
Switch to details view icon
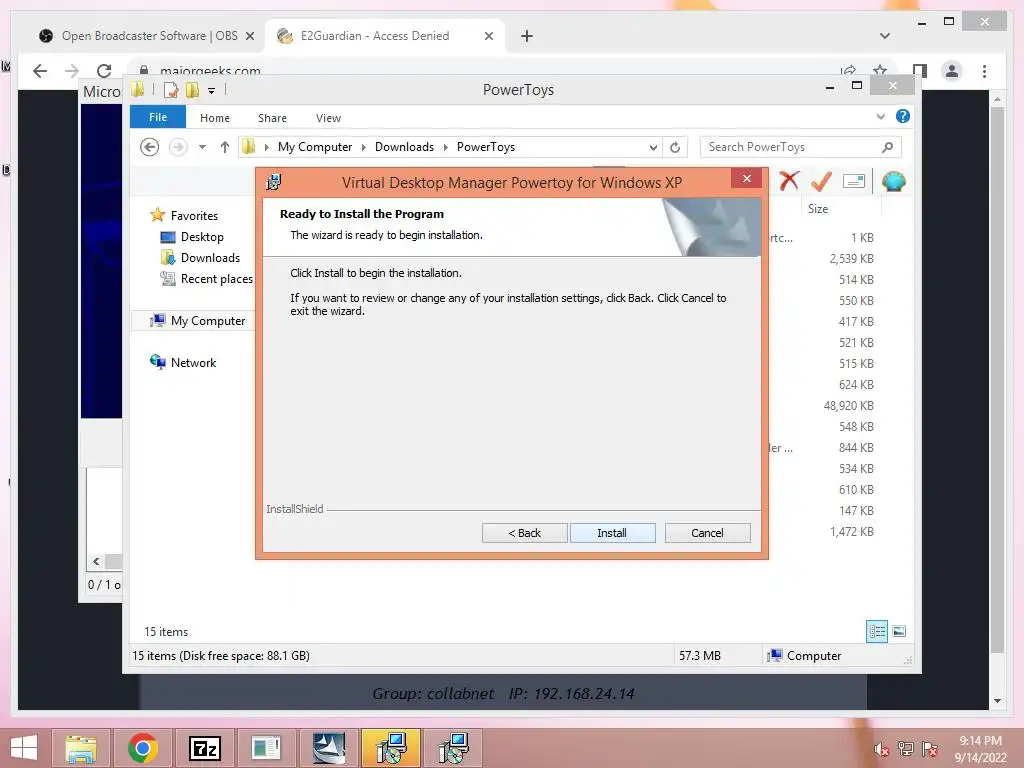[877, 631]
